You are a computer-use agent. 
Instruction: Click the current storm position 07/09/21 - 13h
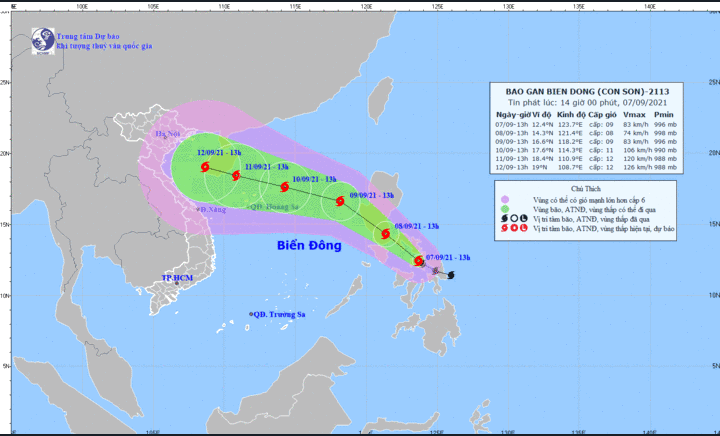coord(419,261)
